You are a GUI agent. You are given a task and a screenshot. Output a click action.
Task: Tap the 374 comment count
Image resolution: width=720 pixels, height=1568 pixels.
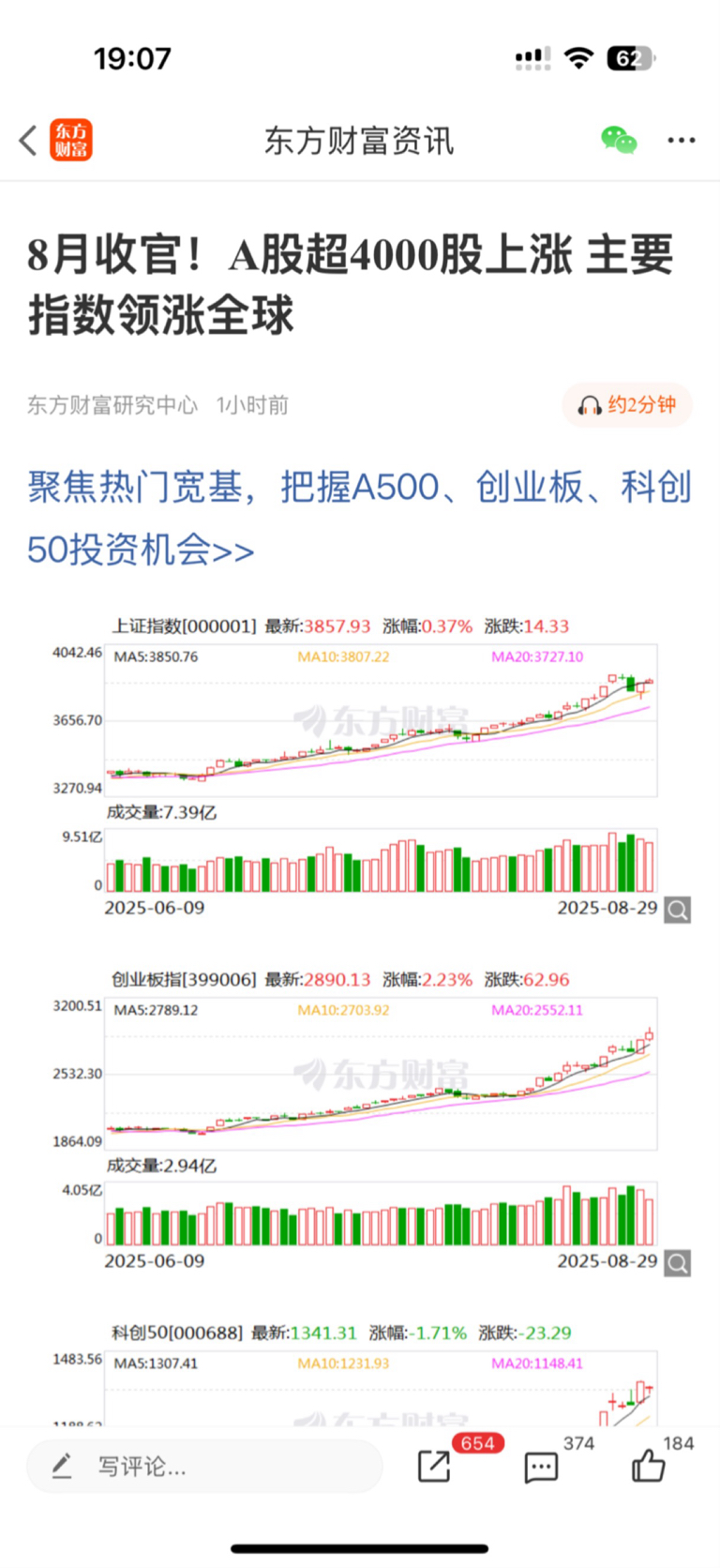click(579, 1444)
